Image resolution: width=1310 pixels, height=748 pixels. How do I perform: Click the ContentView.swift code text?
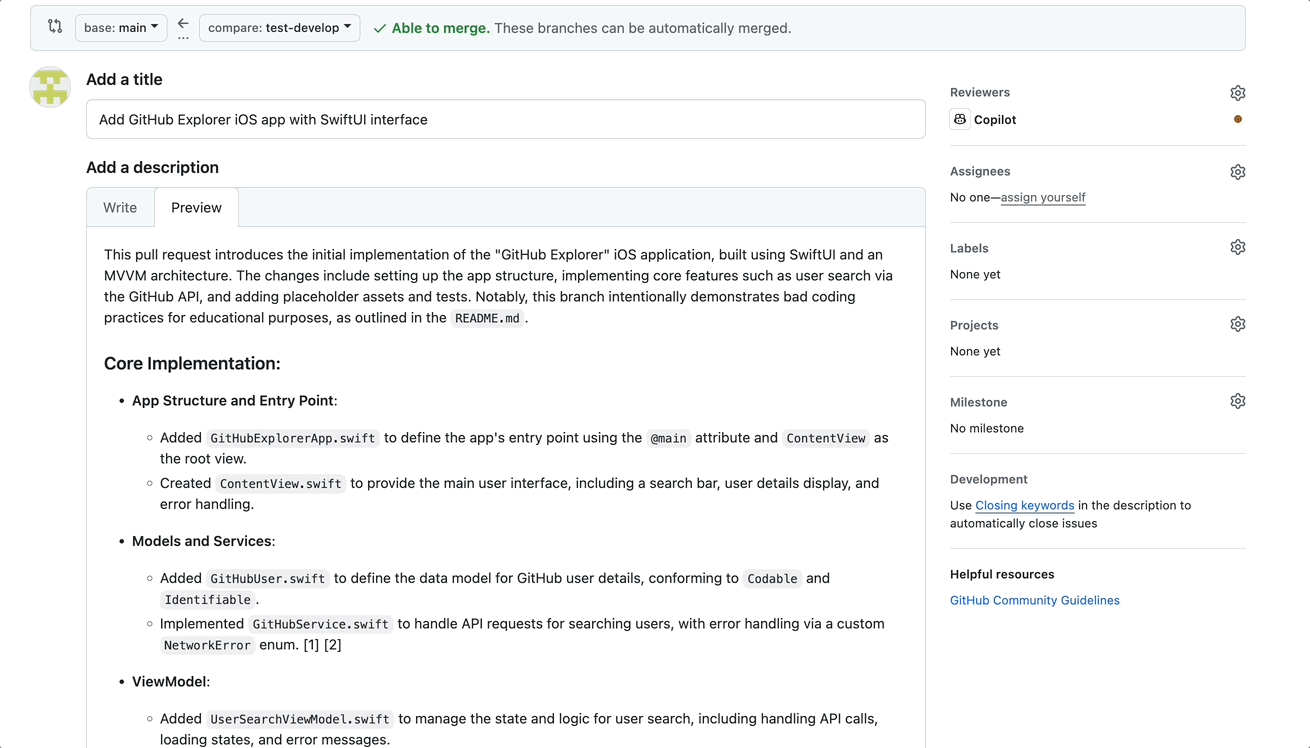281,484
